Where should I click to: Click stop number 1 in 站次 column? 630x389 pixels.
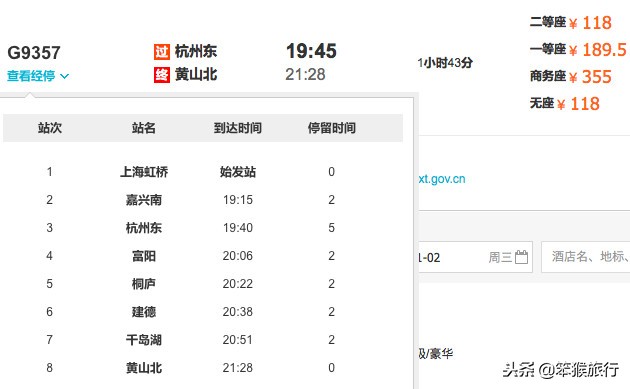[x=49, y=172]
